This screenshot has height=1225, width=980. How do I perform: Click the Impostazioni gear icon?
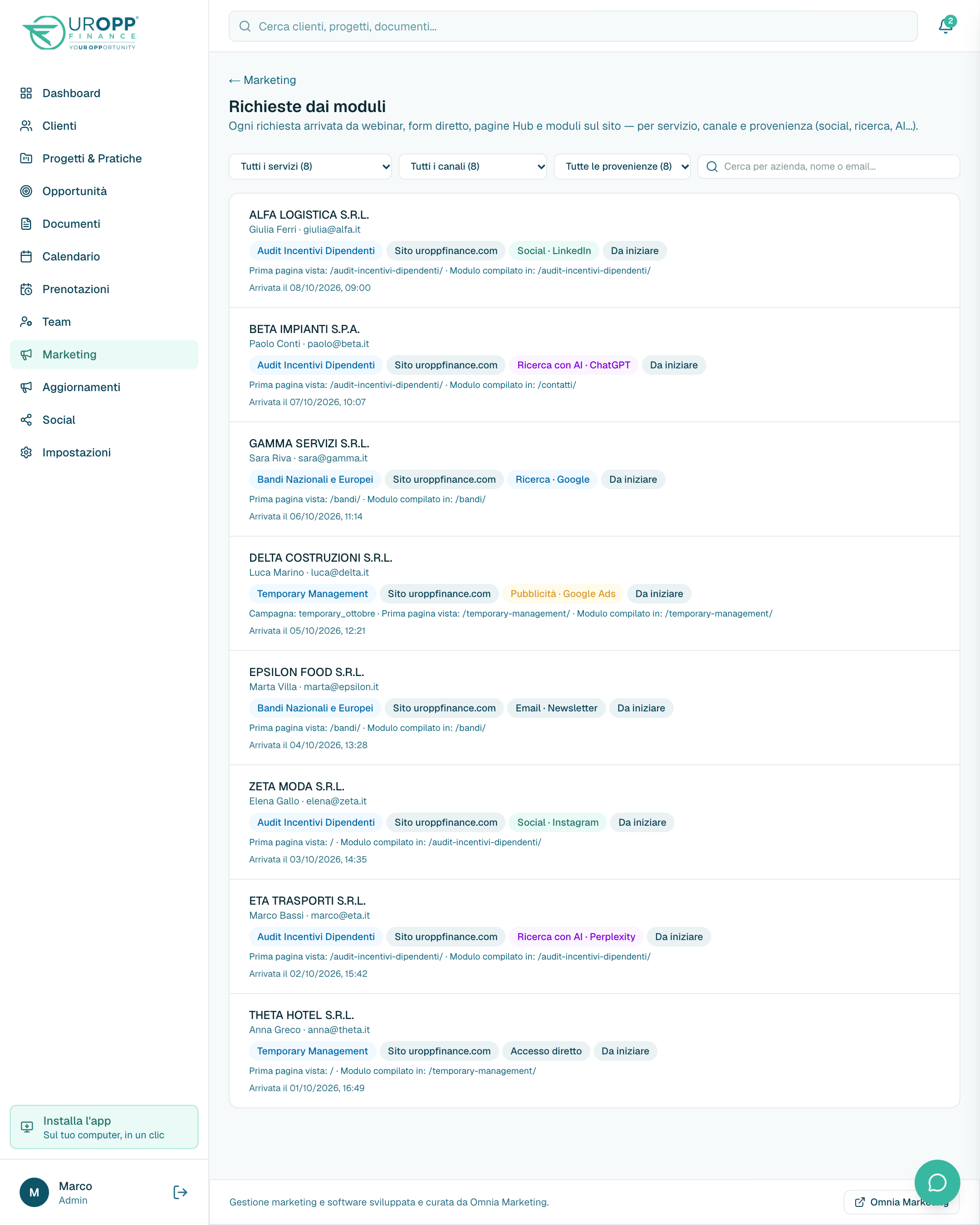click(x=26, y=452)
